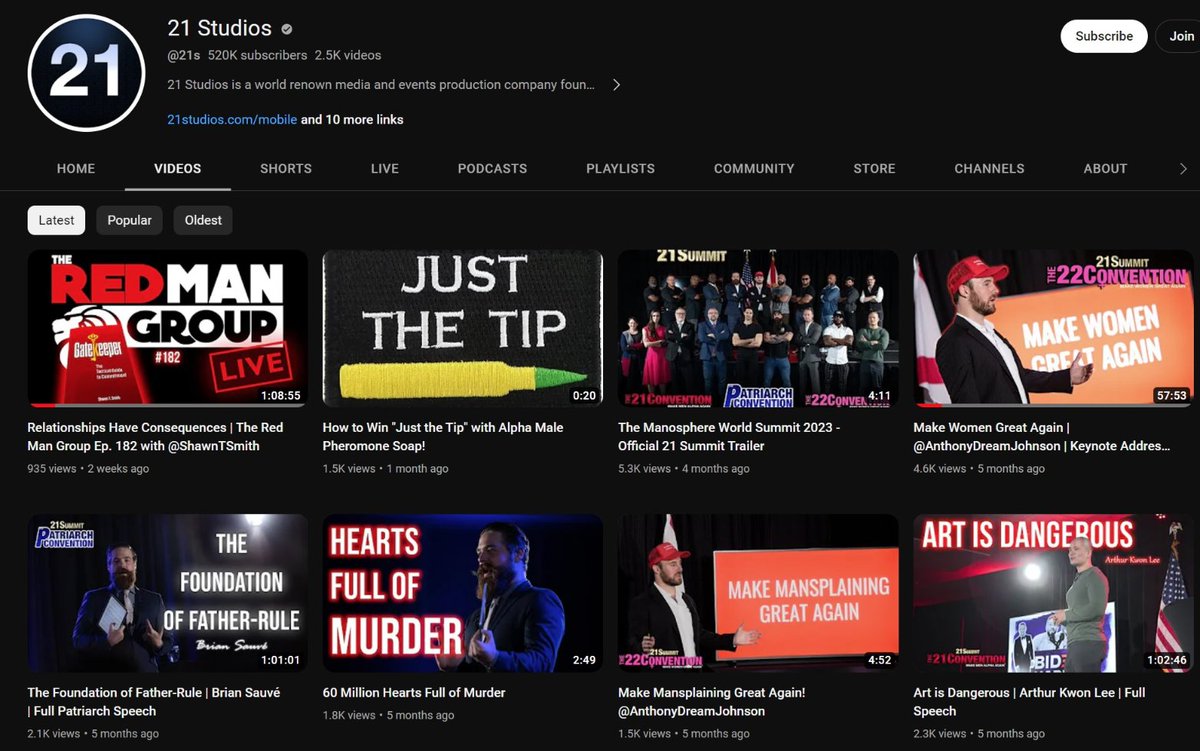This screenshot has width=1200, height=751.
Task: Subscribe to 21 Studios channel
Action: pos(1104,36)
